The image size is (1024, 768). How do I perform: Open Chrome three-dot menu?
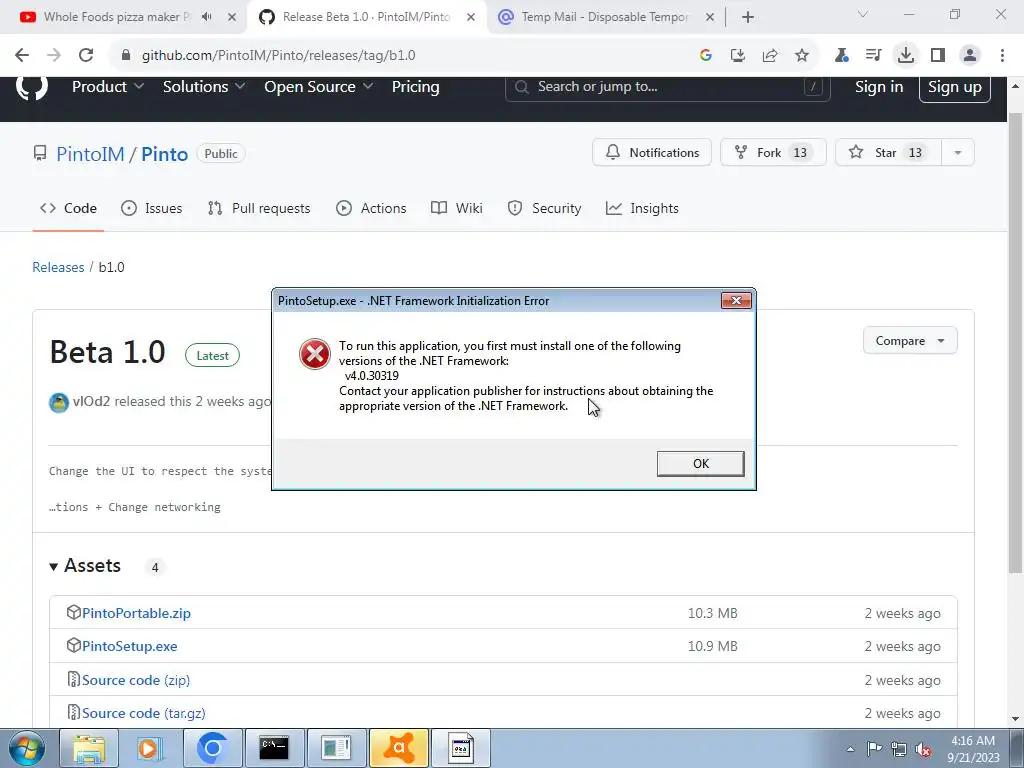(x=1002, y=56)
